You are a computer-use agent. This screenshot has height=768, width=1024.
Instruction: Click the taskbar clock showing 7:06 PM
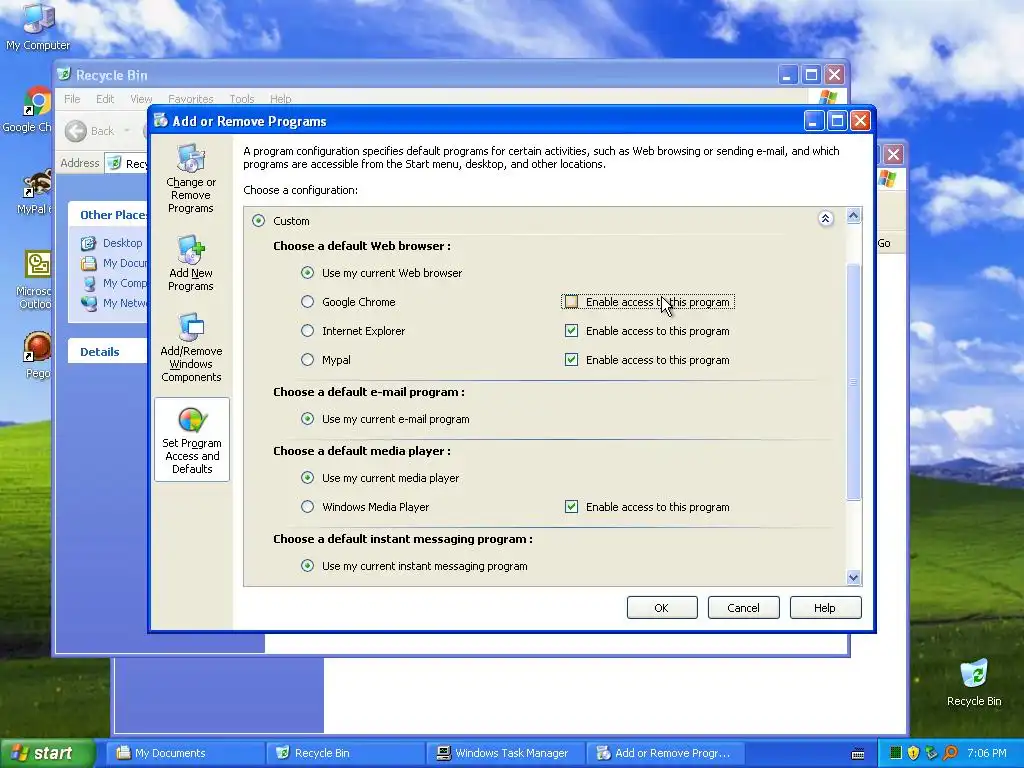tap(987, 753)
